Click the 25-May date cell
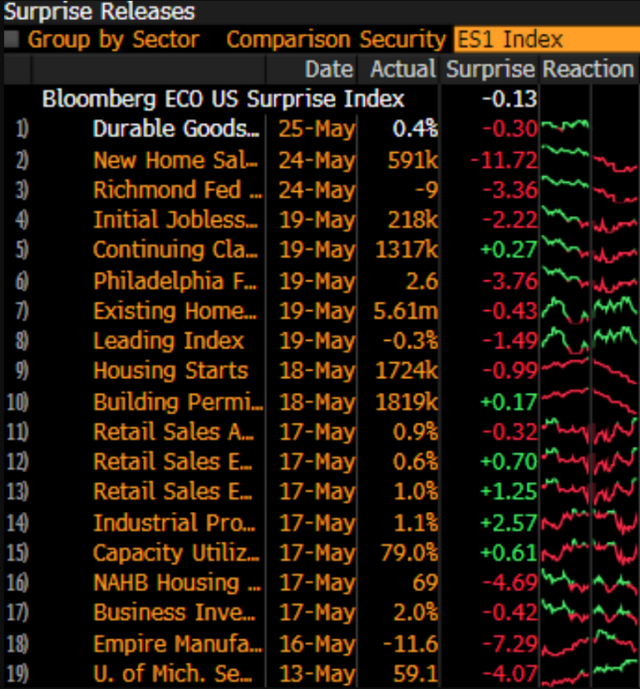This screenshot has width=640, height=690. [x=316, y=129]
